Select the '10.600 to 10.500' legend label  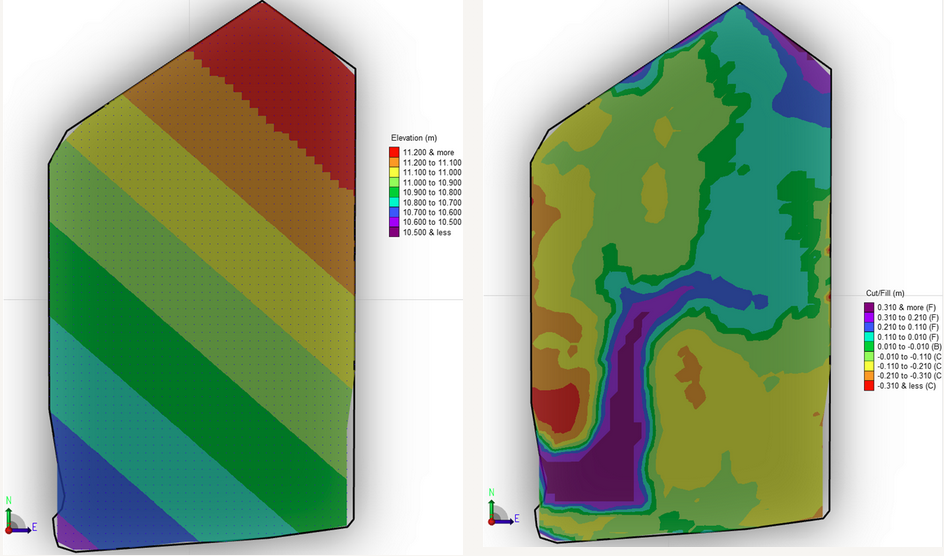tap(432, 222)
